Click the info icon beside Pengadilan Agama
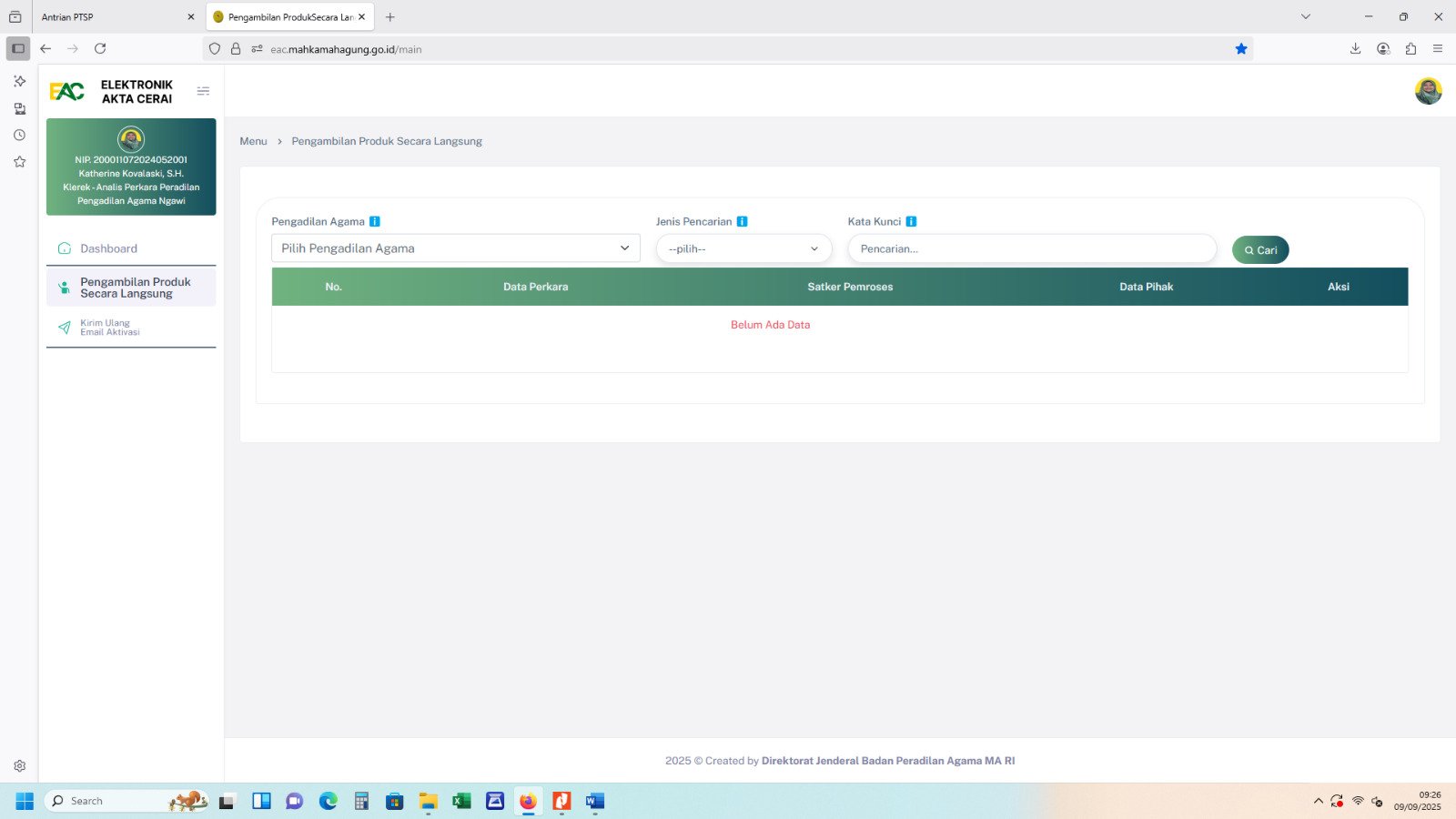This screenshot has height=819, width=1456. coord(375,221)
